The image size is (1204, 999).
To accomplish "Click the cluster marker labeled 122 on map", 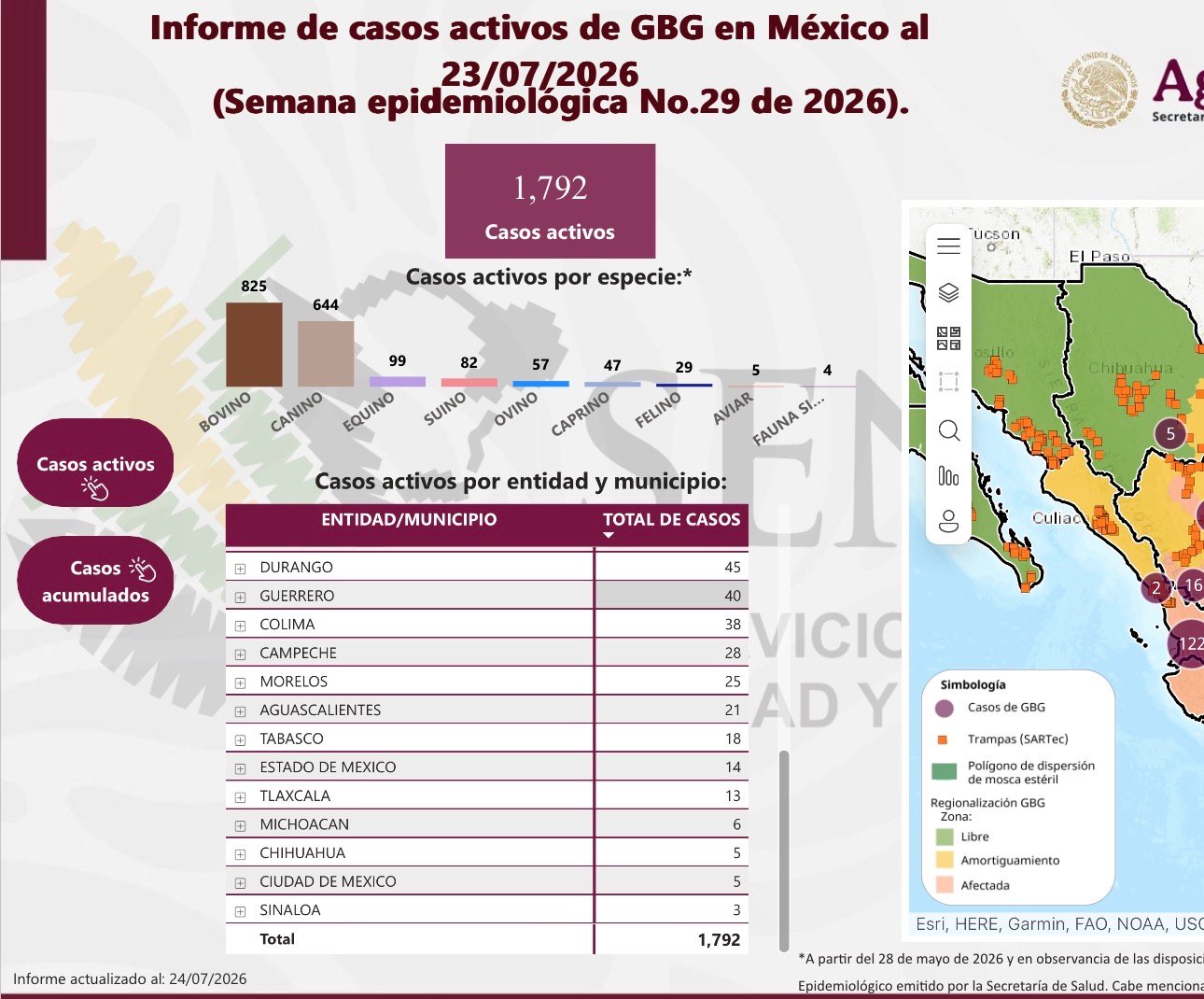I will [1189, 642].
